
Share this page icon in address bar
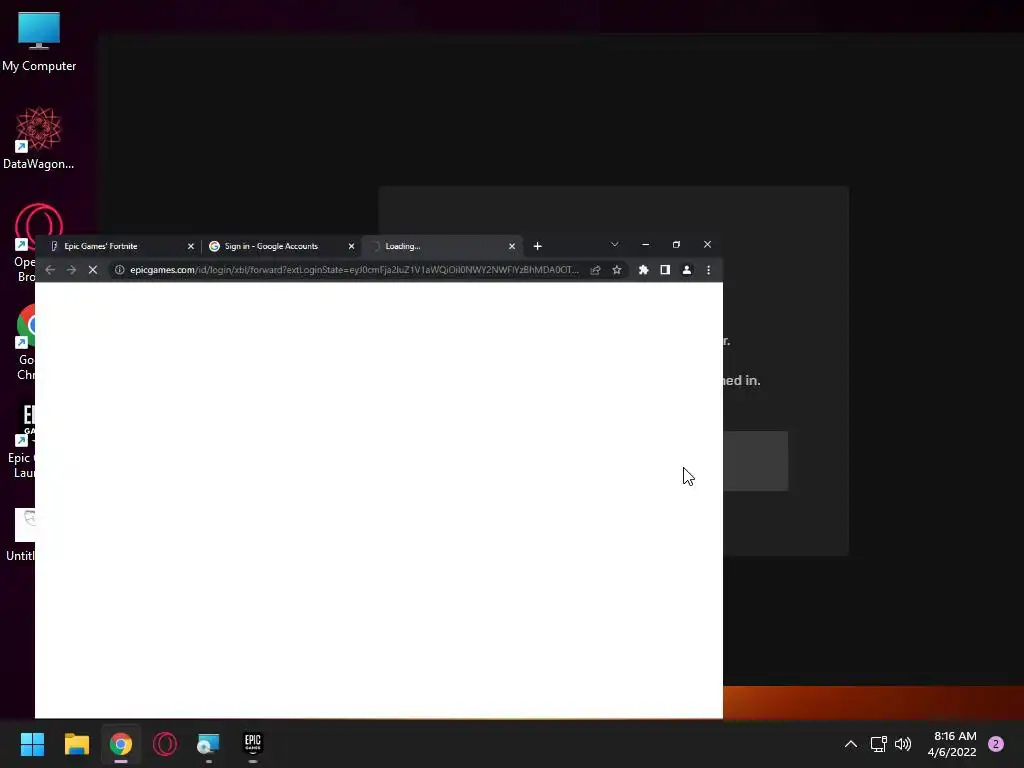(x=596, y=270)
